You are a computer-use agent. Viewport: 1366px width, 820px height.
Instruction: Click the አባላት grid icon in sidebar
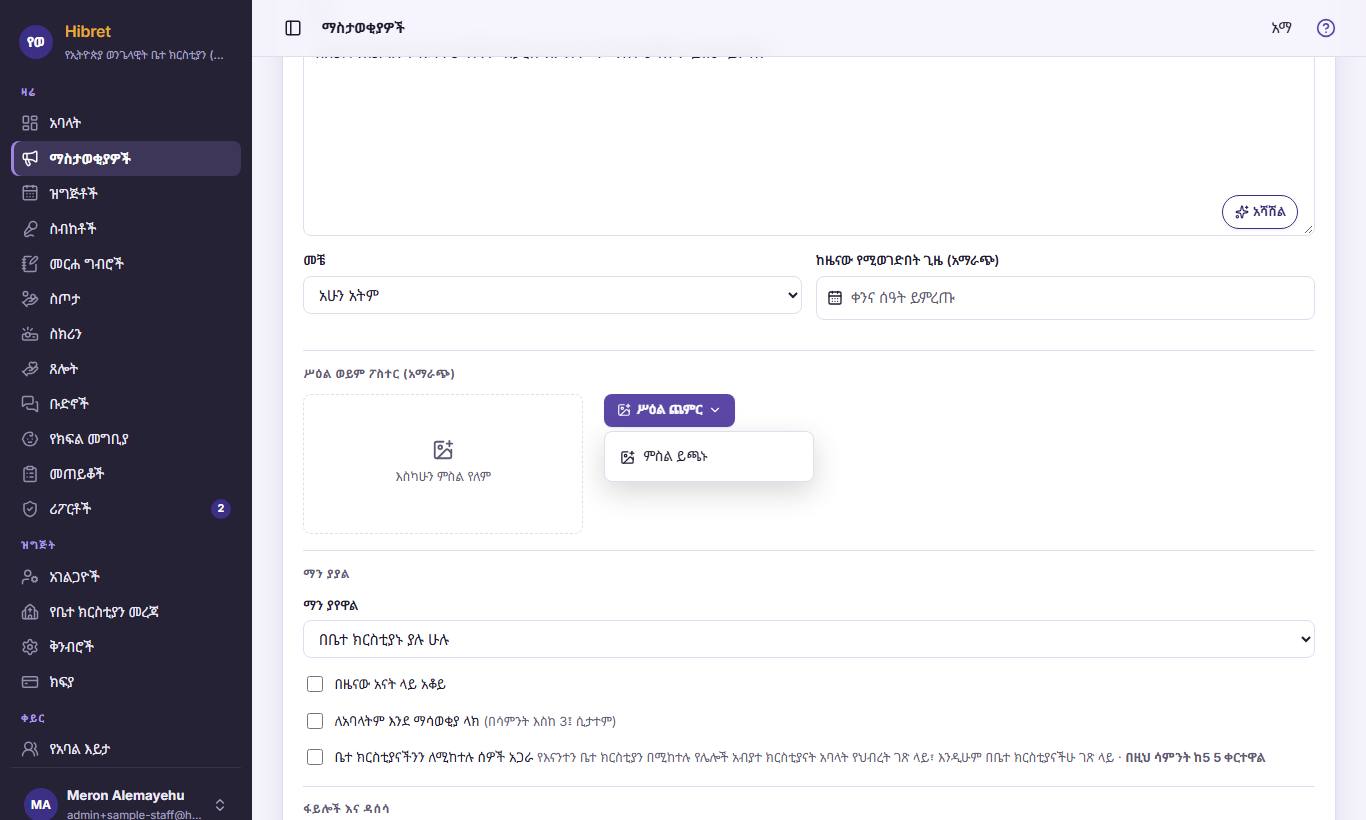(x=30, y=123)
